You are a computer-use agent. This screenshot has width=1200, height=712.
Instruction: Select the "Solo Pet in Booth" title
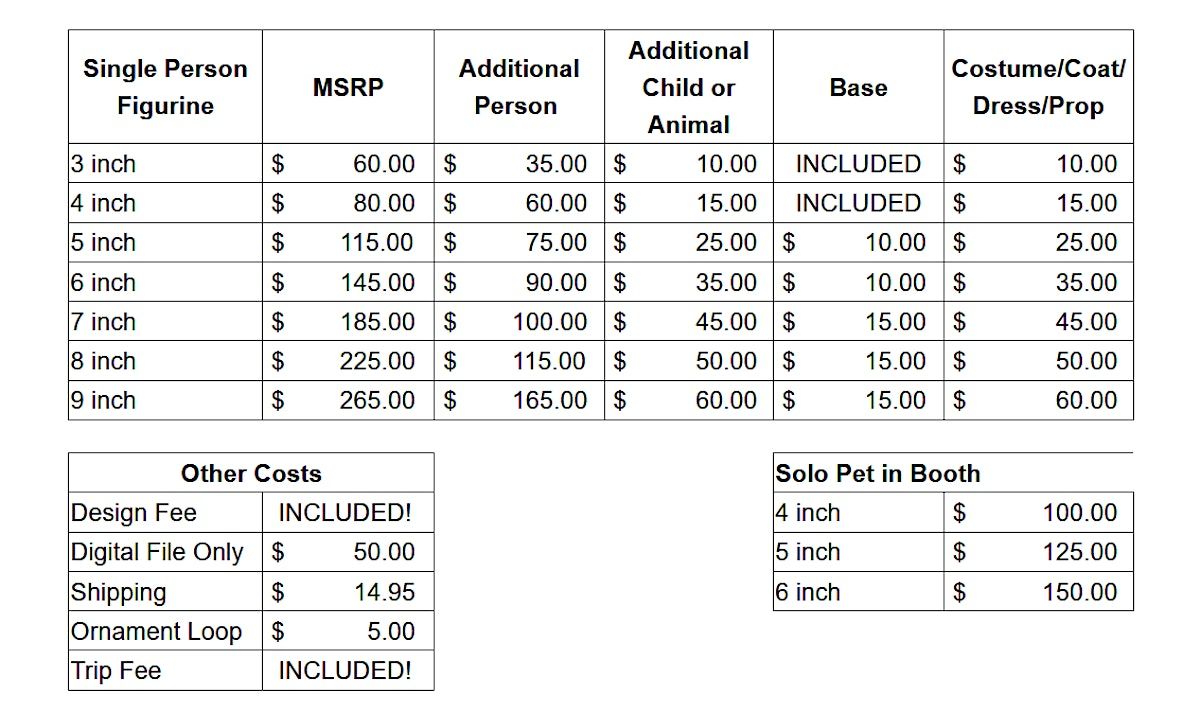878,474
